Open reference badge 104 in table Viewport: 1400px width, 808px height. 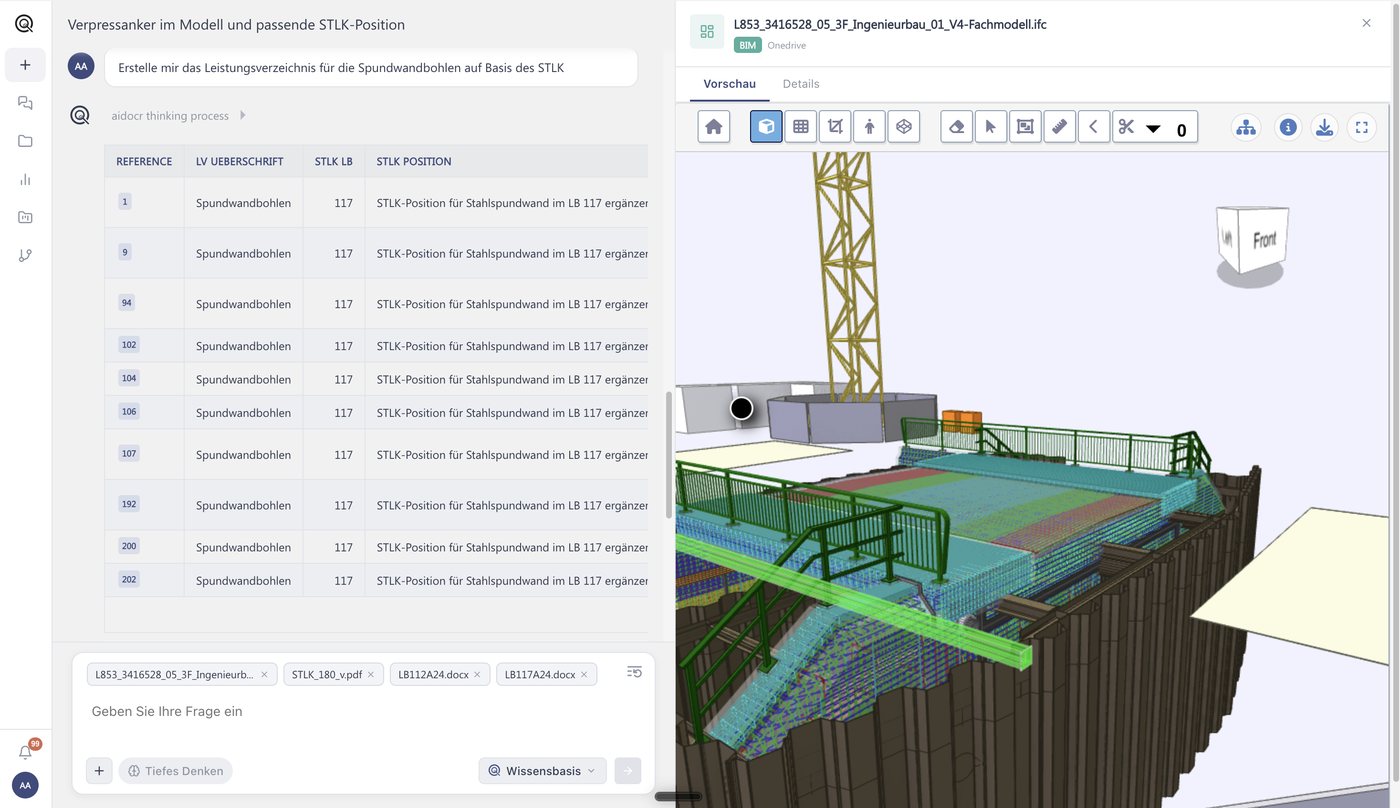[129, 378]
